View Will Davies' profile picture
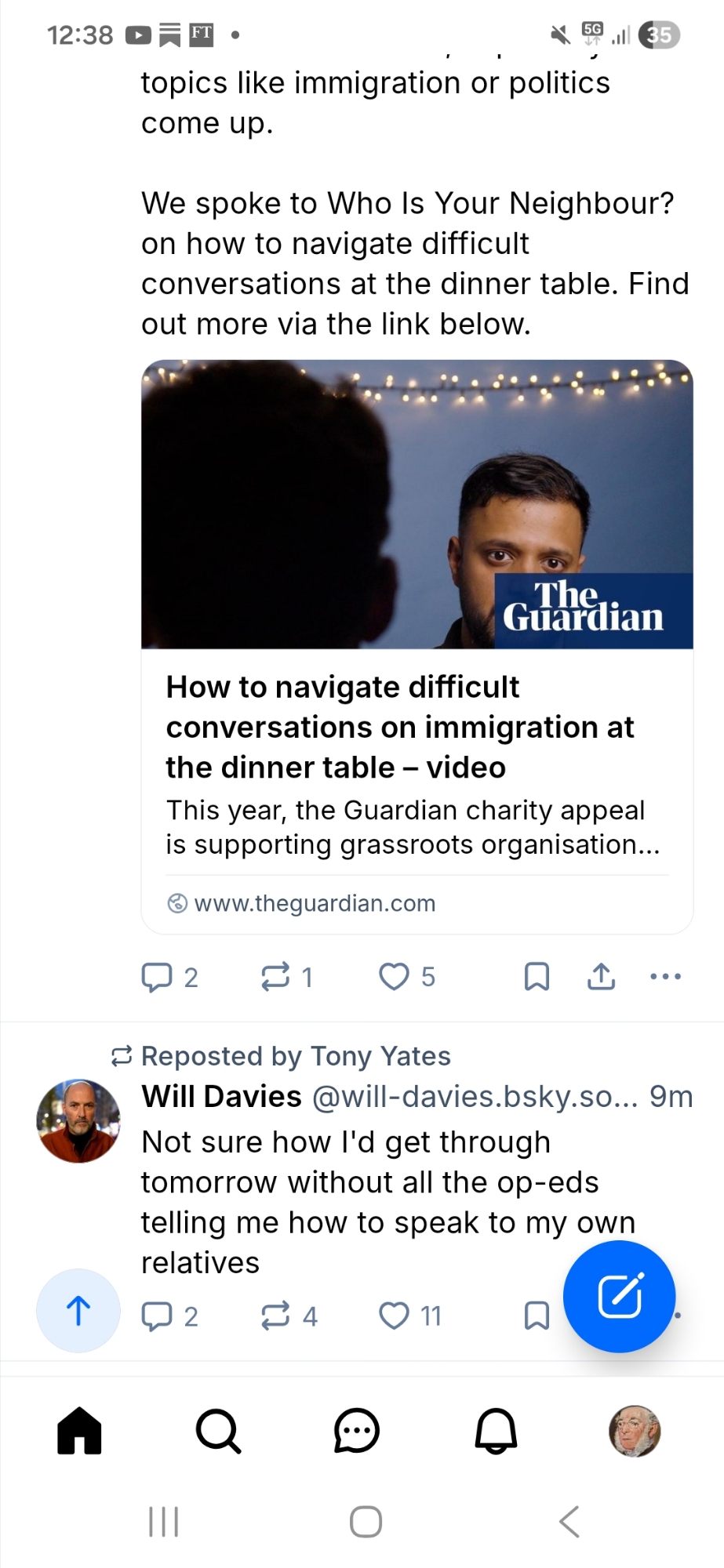This screenshot has height=1568, width=724. (x=78, y=1121)
